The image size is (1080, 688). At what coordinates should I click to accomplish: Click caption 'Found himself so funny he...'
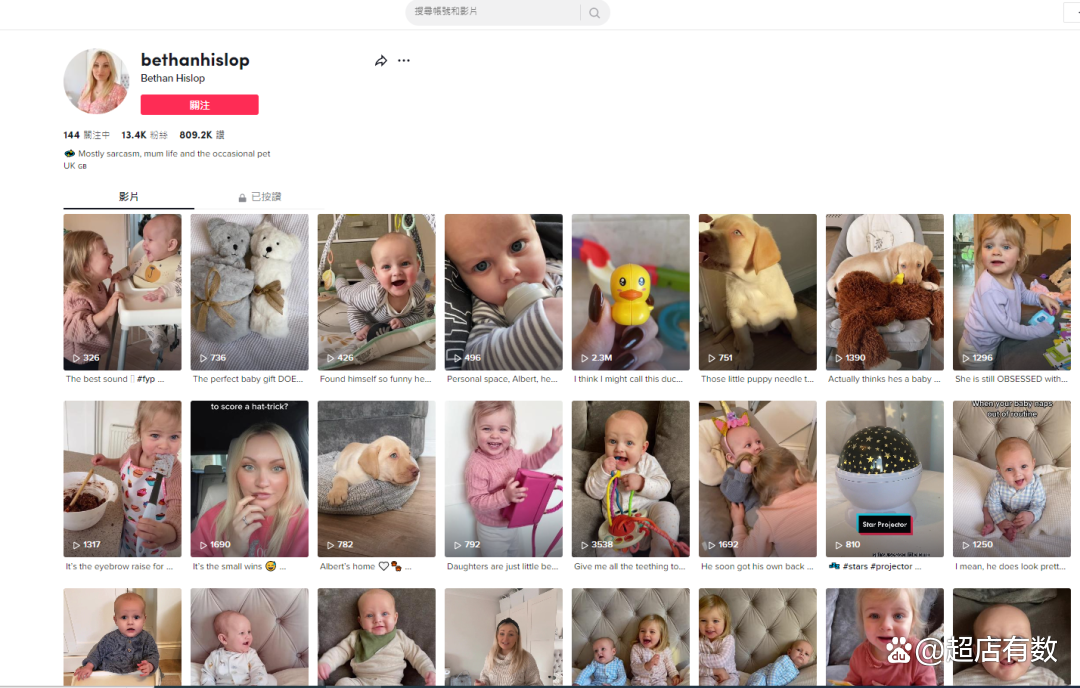click(375, 379)
